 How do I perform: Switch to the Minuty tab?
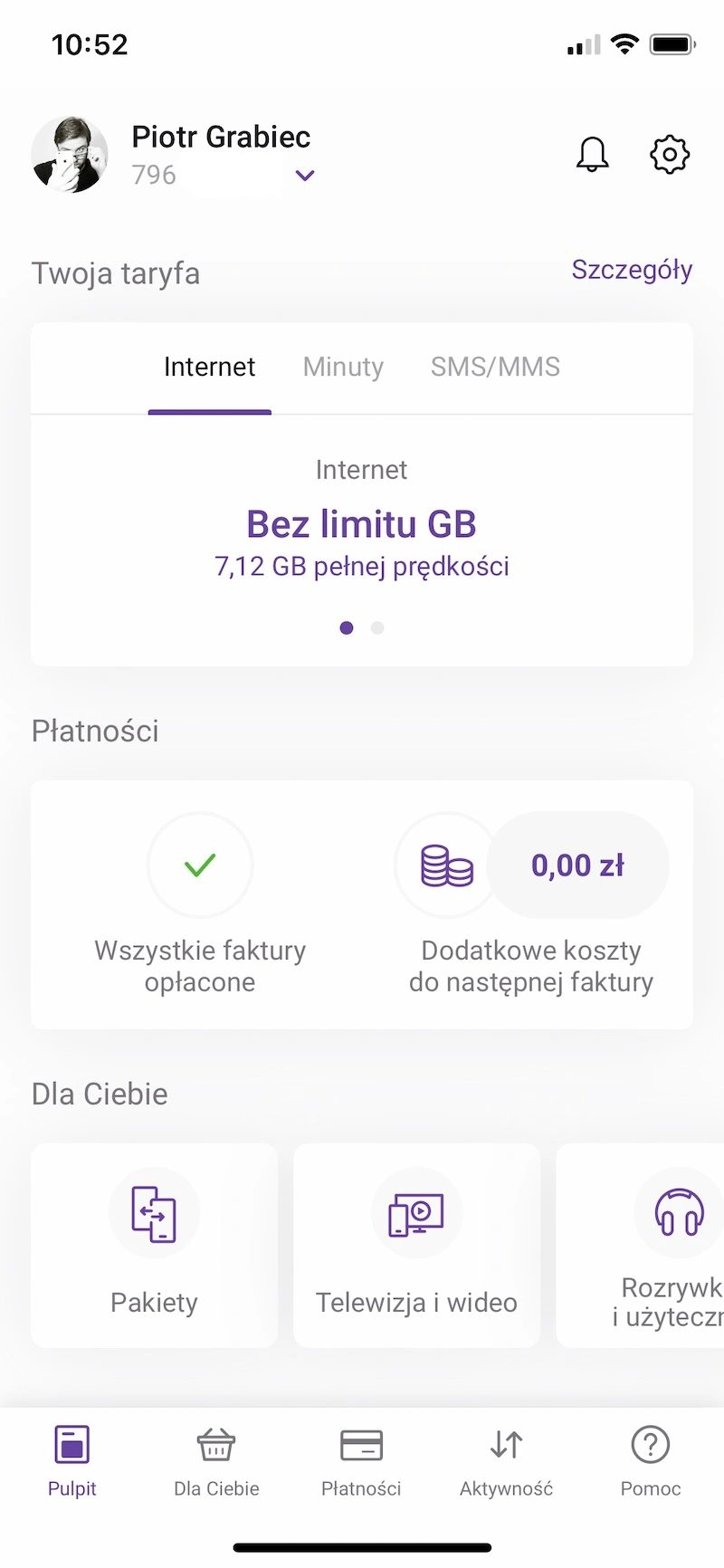tap(343, 367)
